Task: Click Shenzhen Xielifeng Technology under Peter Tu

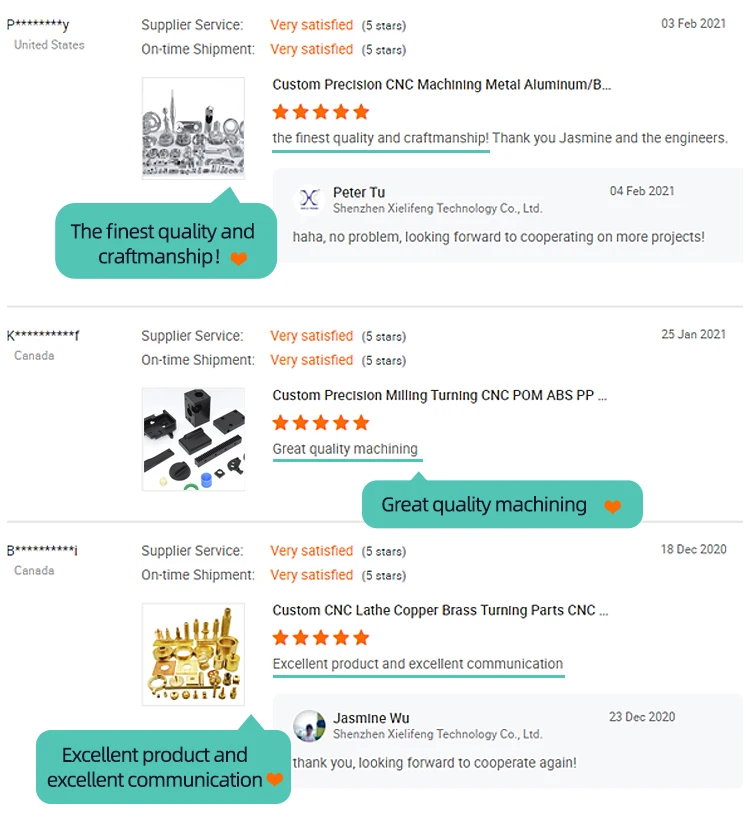Action: pyautogui.click(x=437, y=209)
